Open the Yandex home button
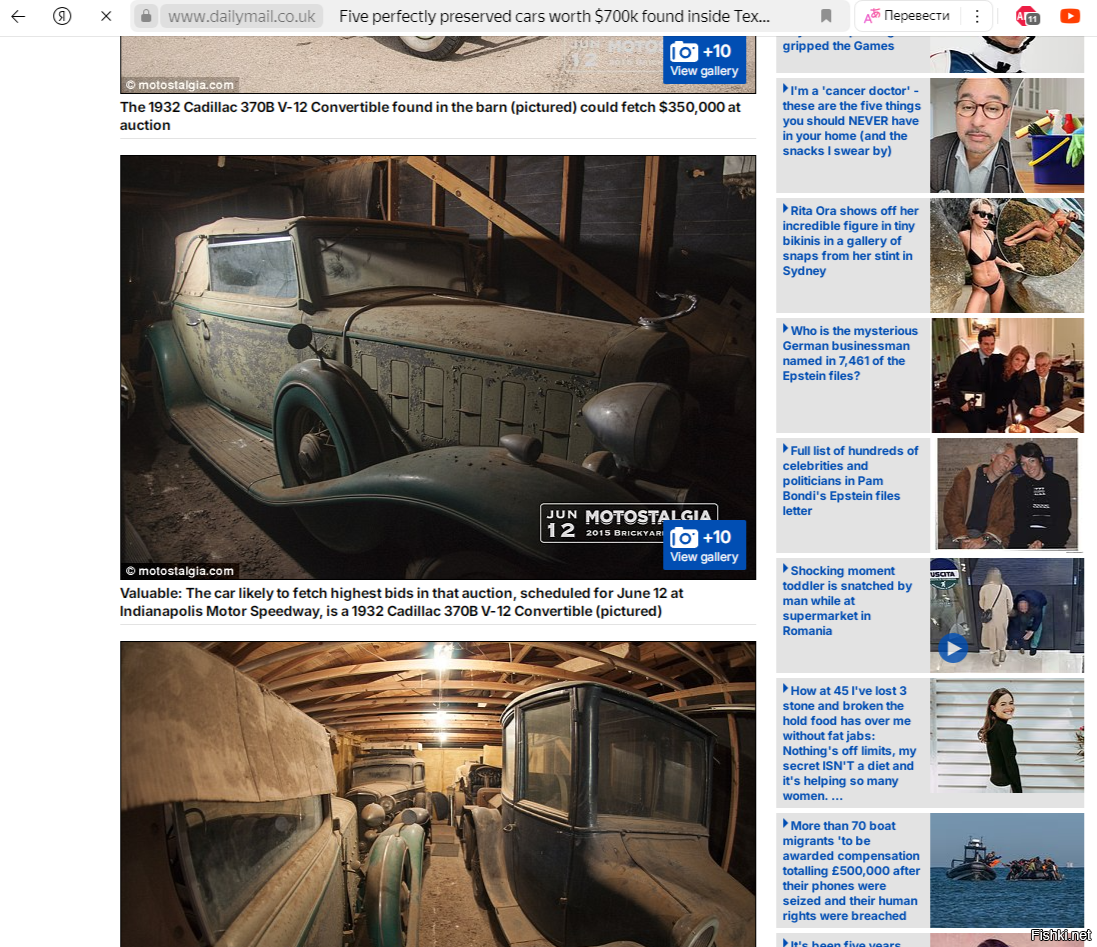Screen dimensions: 1097x947 pos(62,16)
